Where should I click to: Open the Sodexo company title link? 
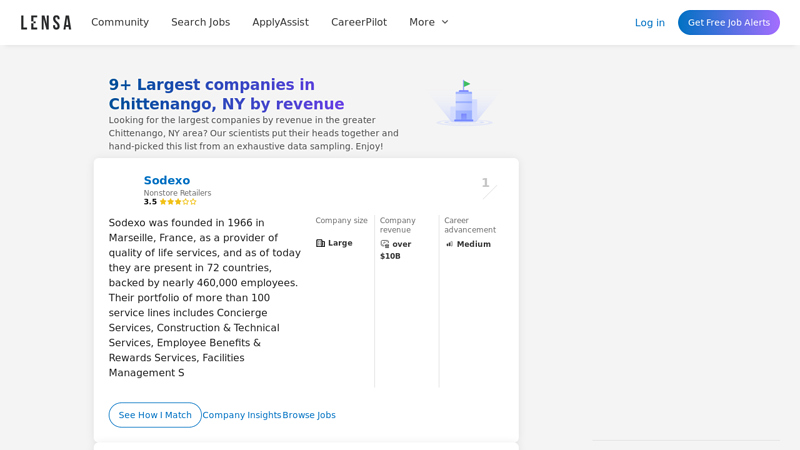coord(167,180)
